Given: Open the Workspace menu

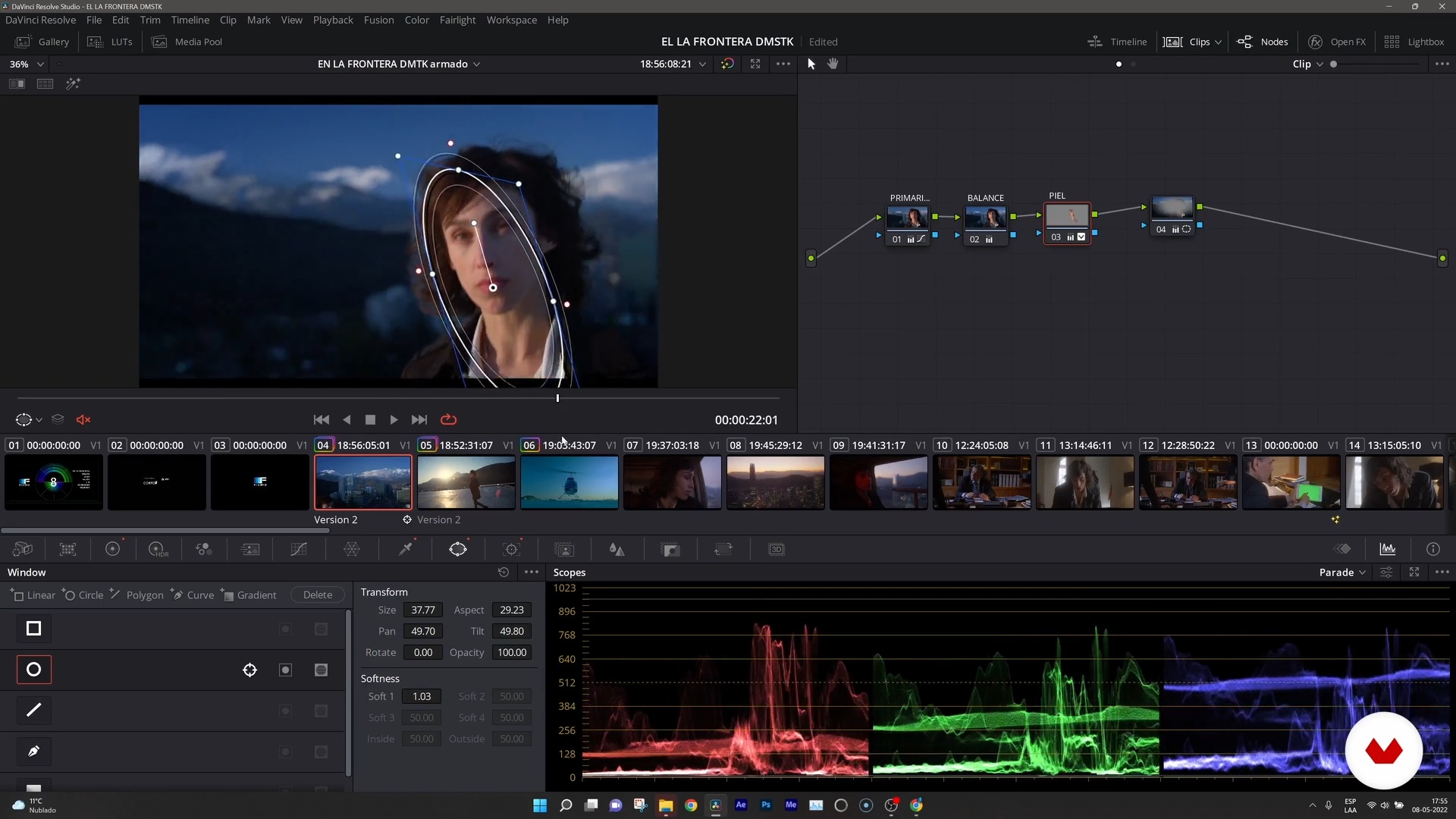Looking at the screenshot, I should click(x=511, y=20).
